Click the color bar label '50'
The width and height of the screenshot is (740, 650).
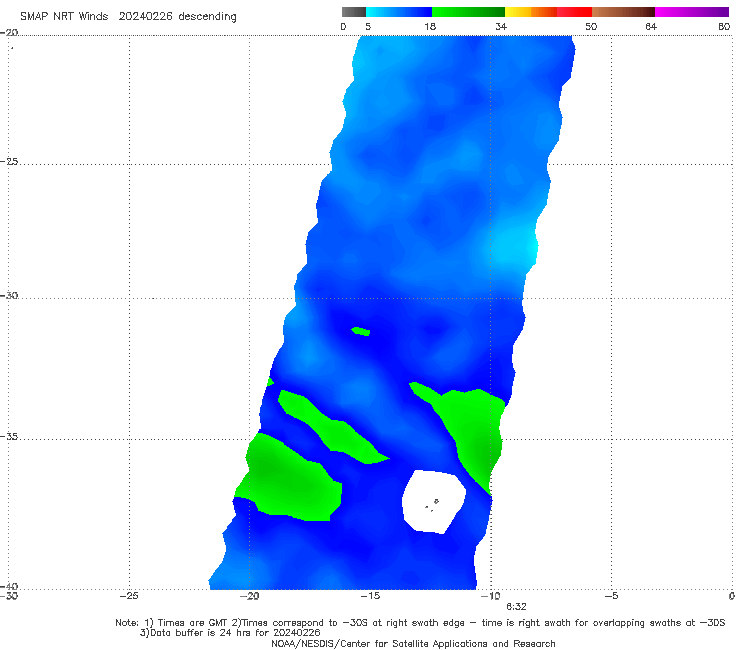(x=591, y=27)
